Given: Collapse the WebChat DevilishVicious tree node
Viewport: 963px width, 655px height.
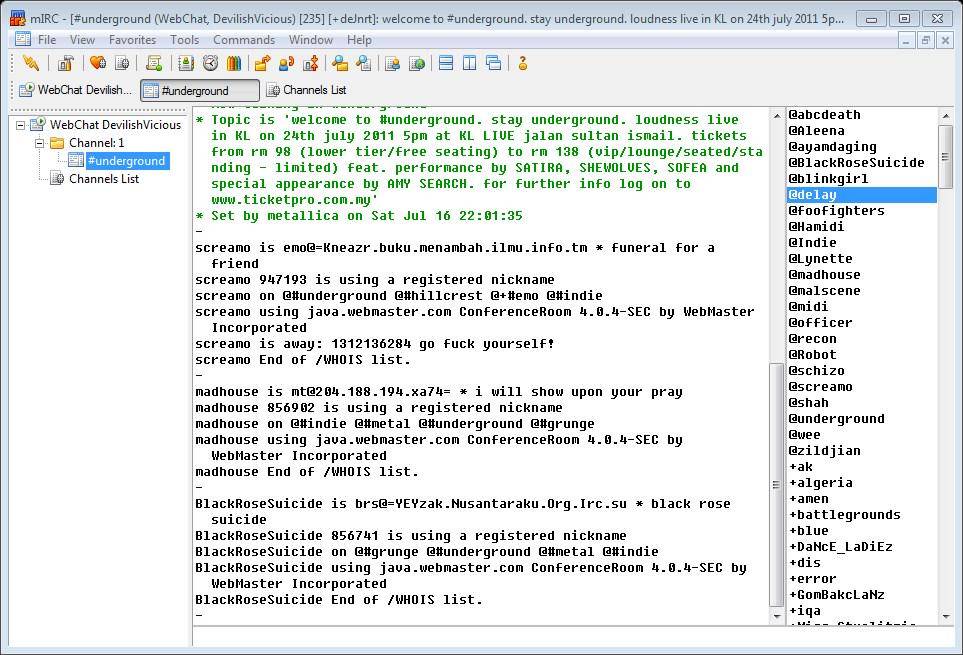Looking at the screenshot, I should coord(20,125).
